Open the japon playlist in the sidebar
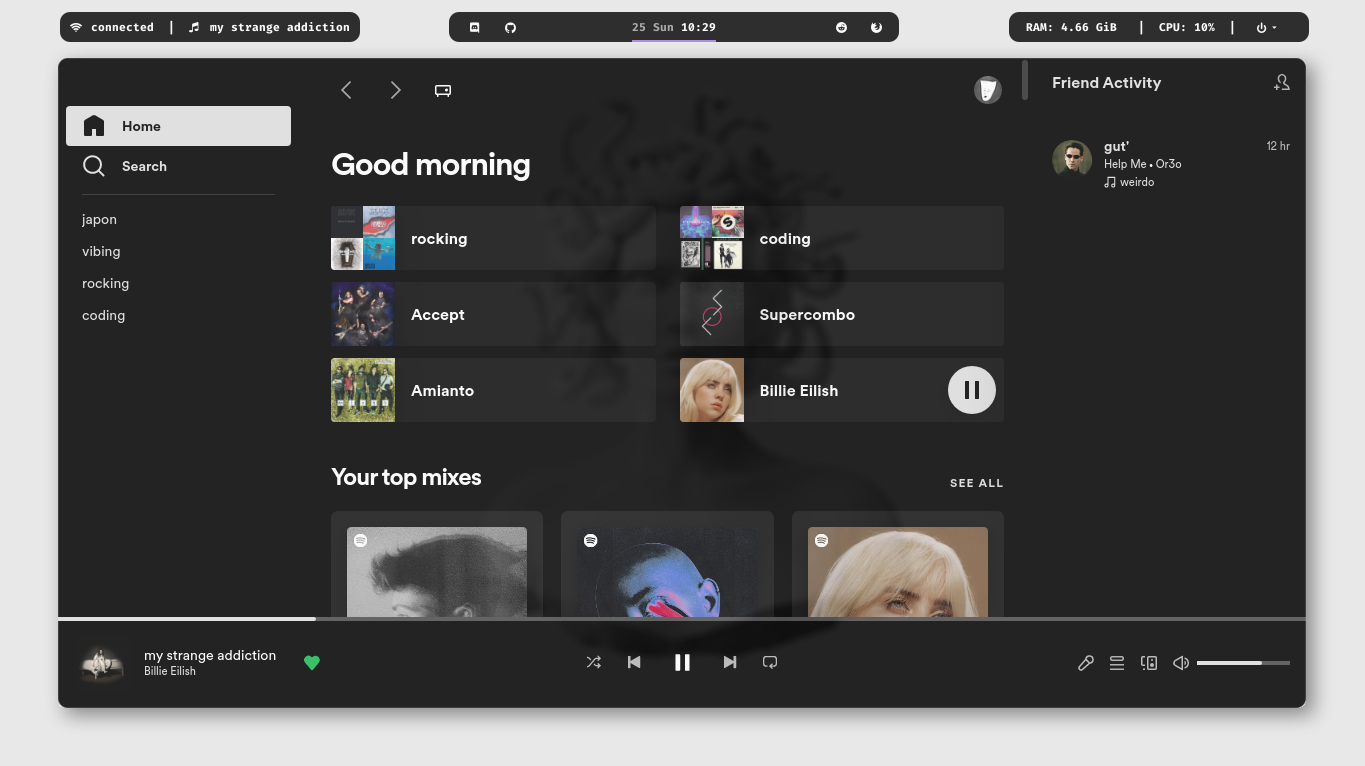 click(x=99, y=219)
